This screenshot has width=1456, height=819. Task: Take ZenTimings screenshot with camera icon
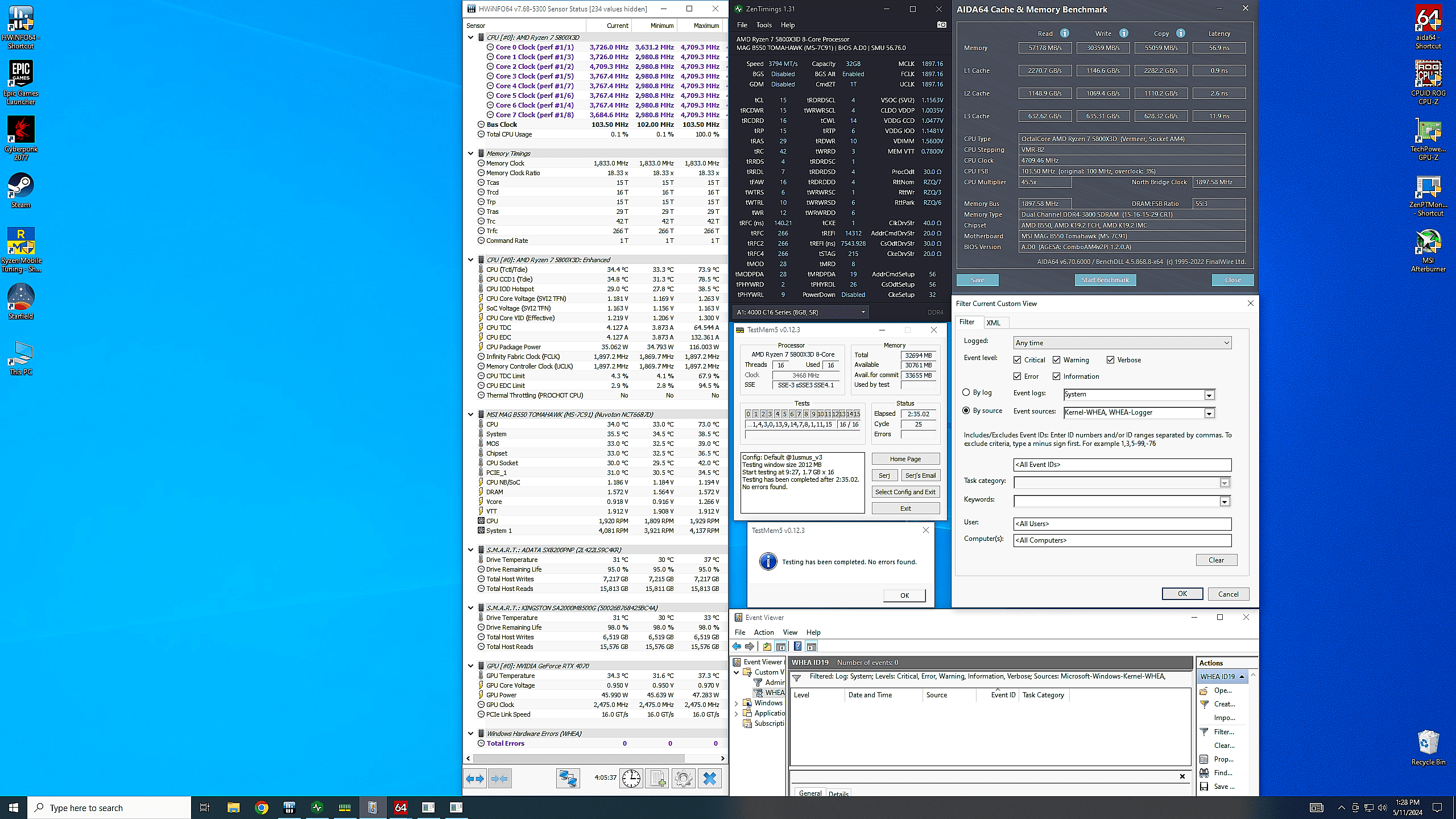[x=942, y=25]
